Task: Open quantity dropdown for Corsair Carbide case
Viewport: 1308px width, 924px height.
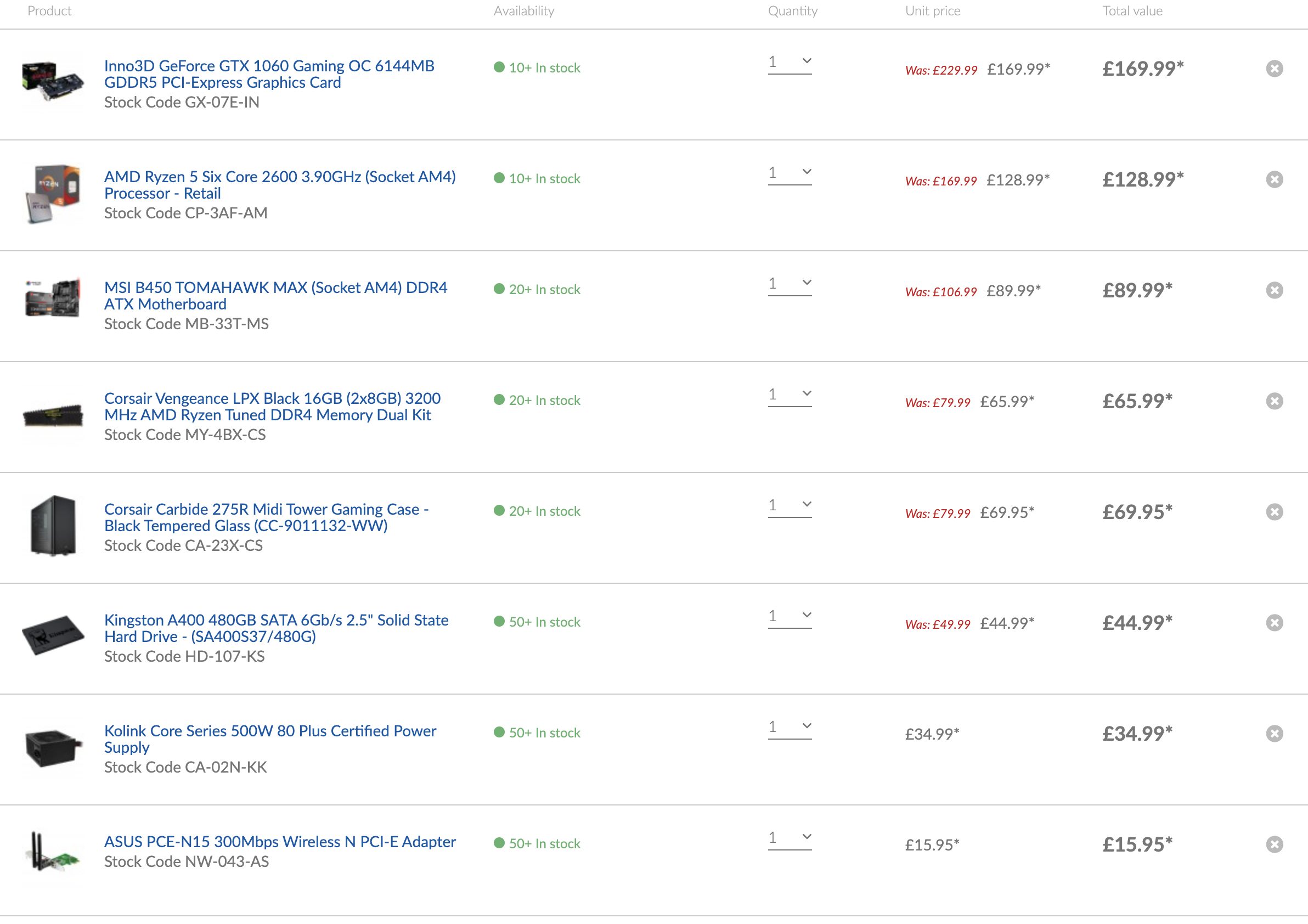Action: (x=790, y=506)
